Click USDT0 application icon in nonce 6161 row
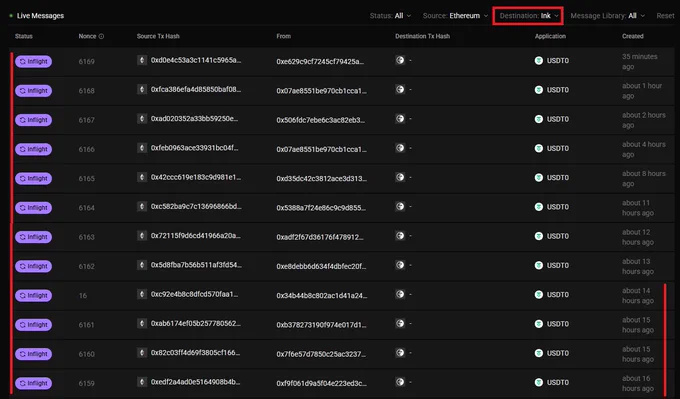 point(539,324)
